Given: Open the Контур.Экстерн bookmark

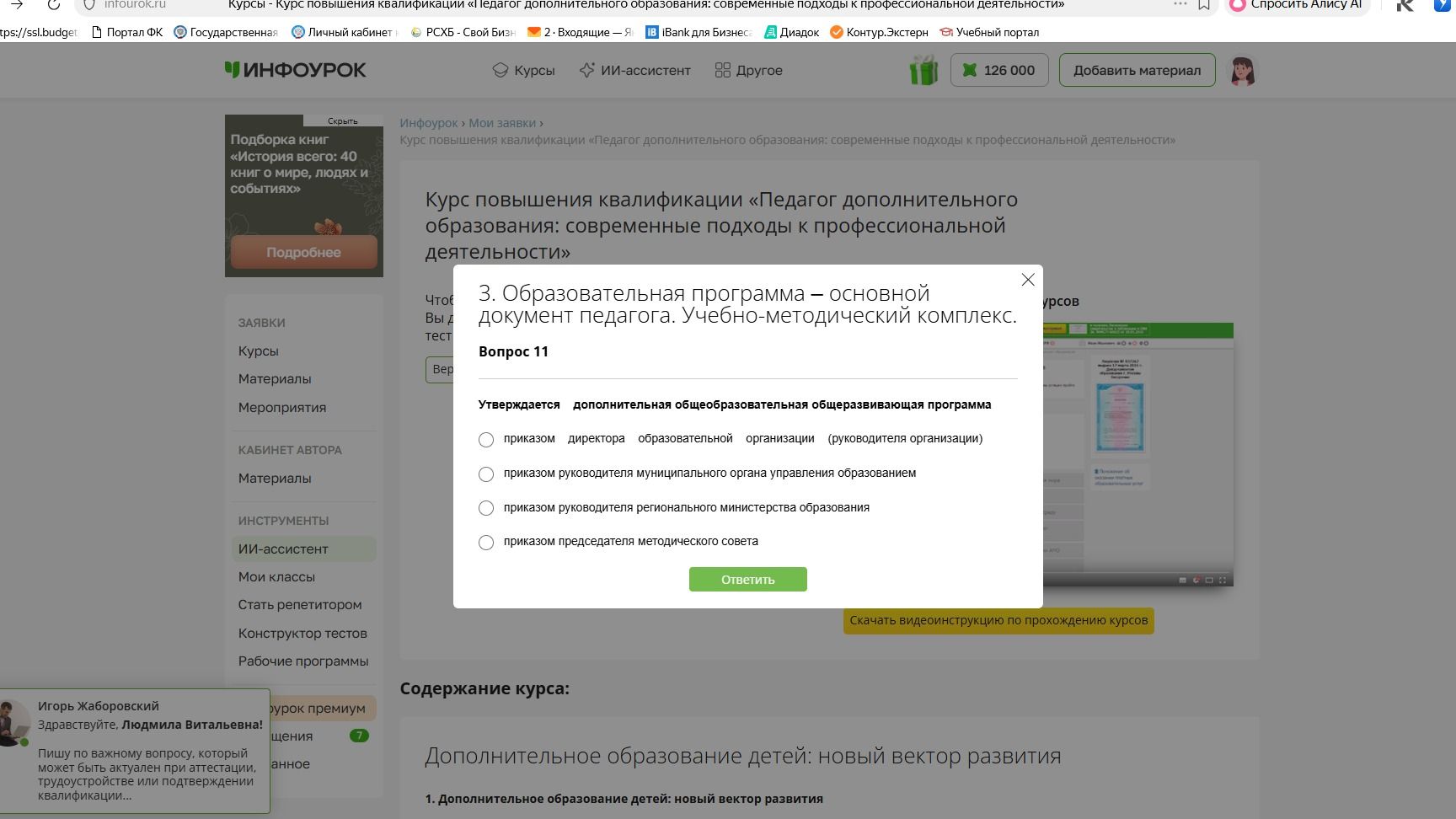Looking at the screenshot, I should tap(879, 32).
